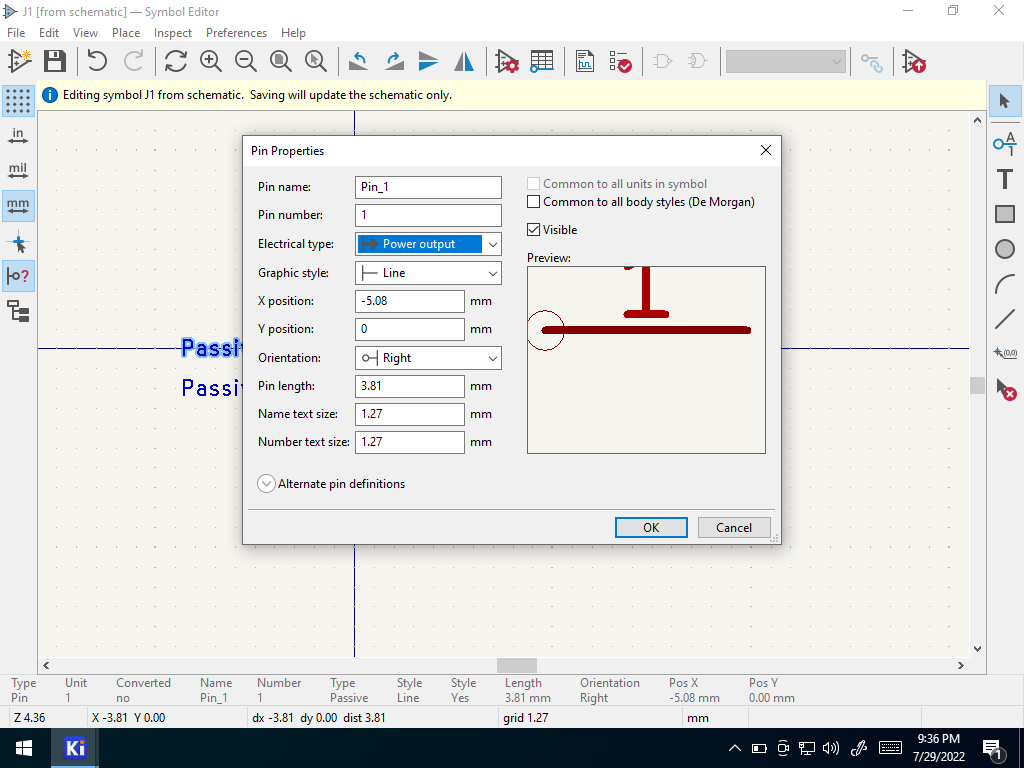Click the Name text size field

coord(409,414)
